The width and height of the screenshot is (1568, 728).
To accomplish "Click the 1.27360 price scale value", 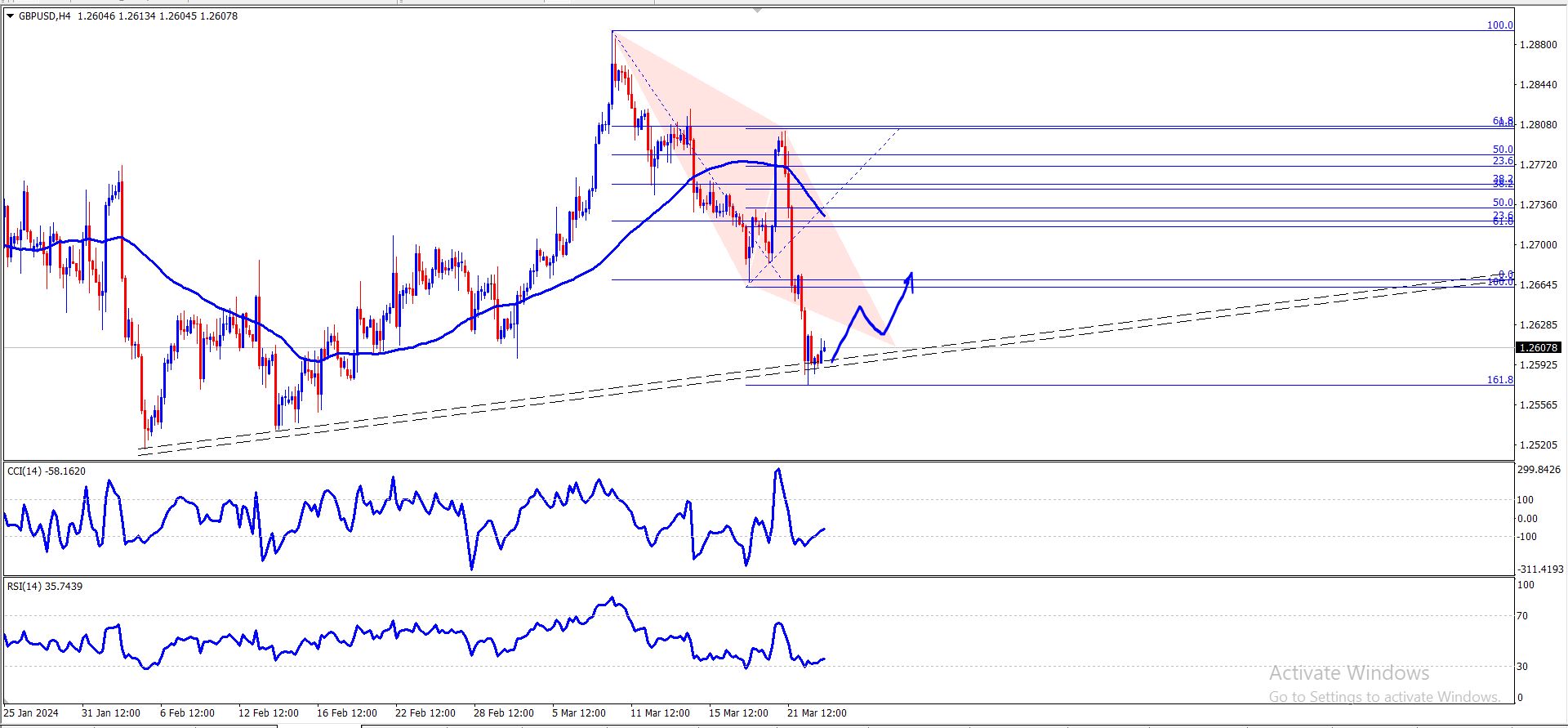I will pyautogui.click(x=1538, y=205).
